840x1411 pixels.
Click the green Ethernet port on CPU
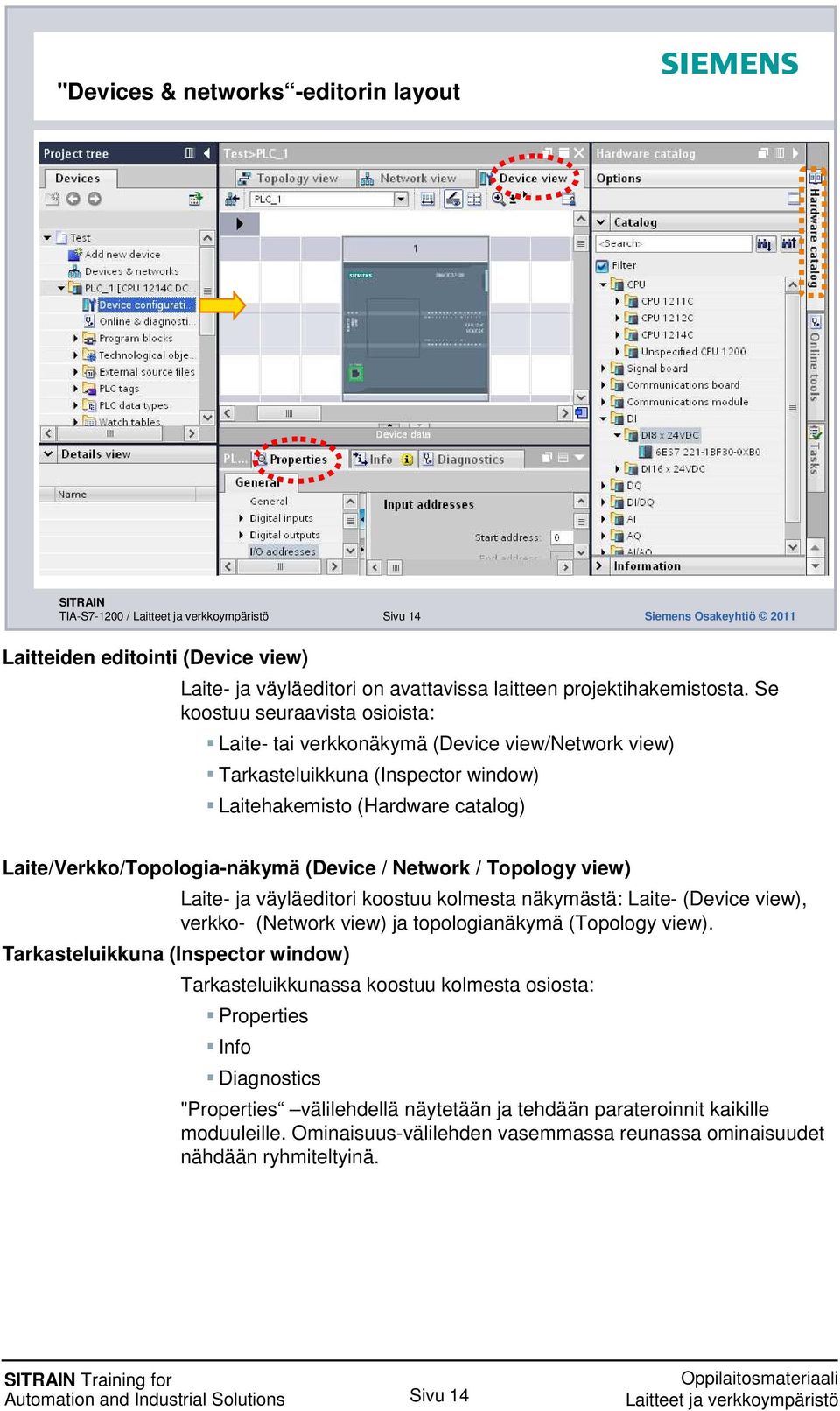coord(355,374)
